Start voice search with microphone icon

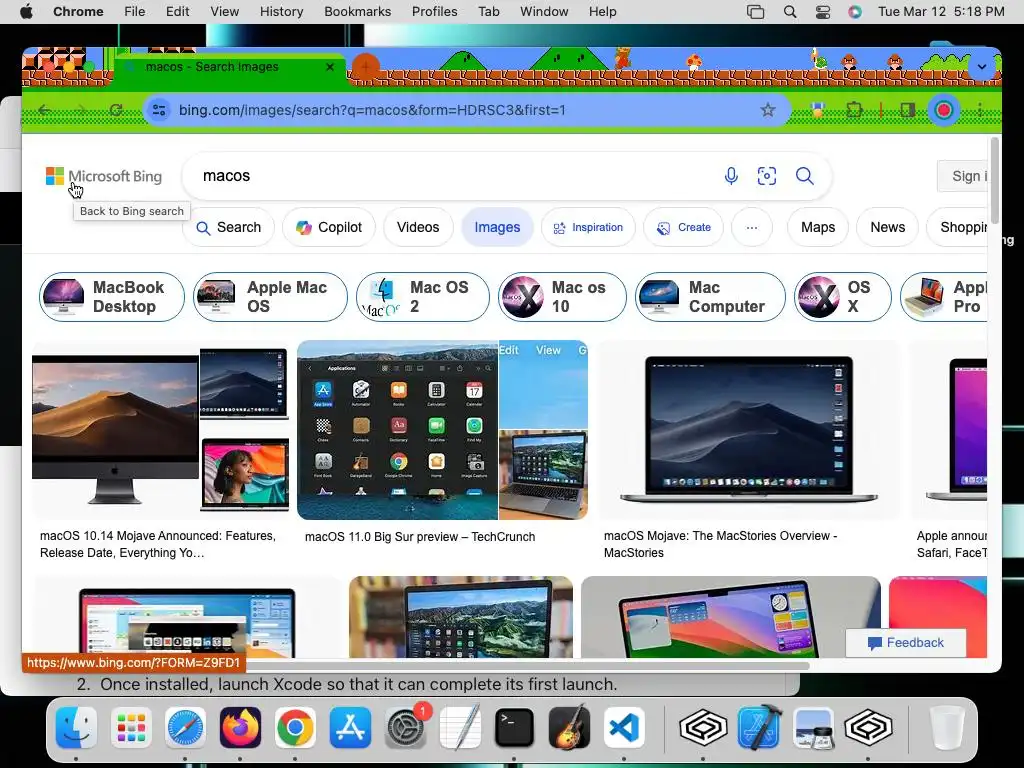731,176
